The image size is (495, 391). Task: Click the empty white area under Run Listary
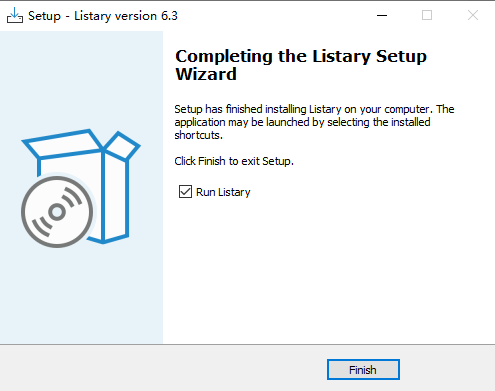coord(327,267)
